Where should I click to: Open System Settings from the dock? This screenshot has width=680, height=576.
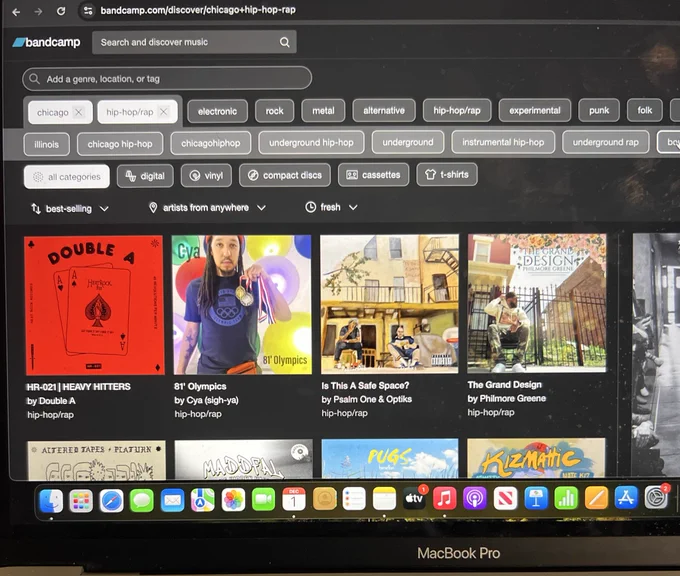point(656,497)
